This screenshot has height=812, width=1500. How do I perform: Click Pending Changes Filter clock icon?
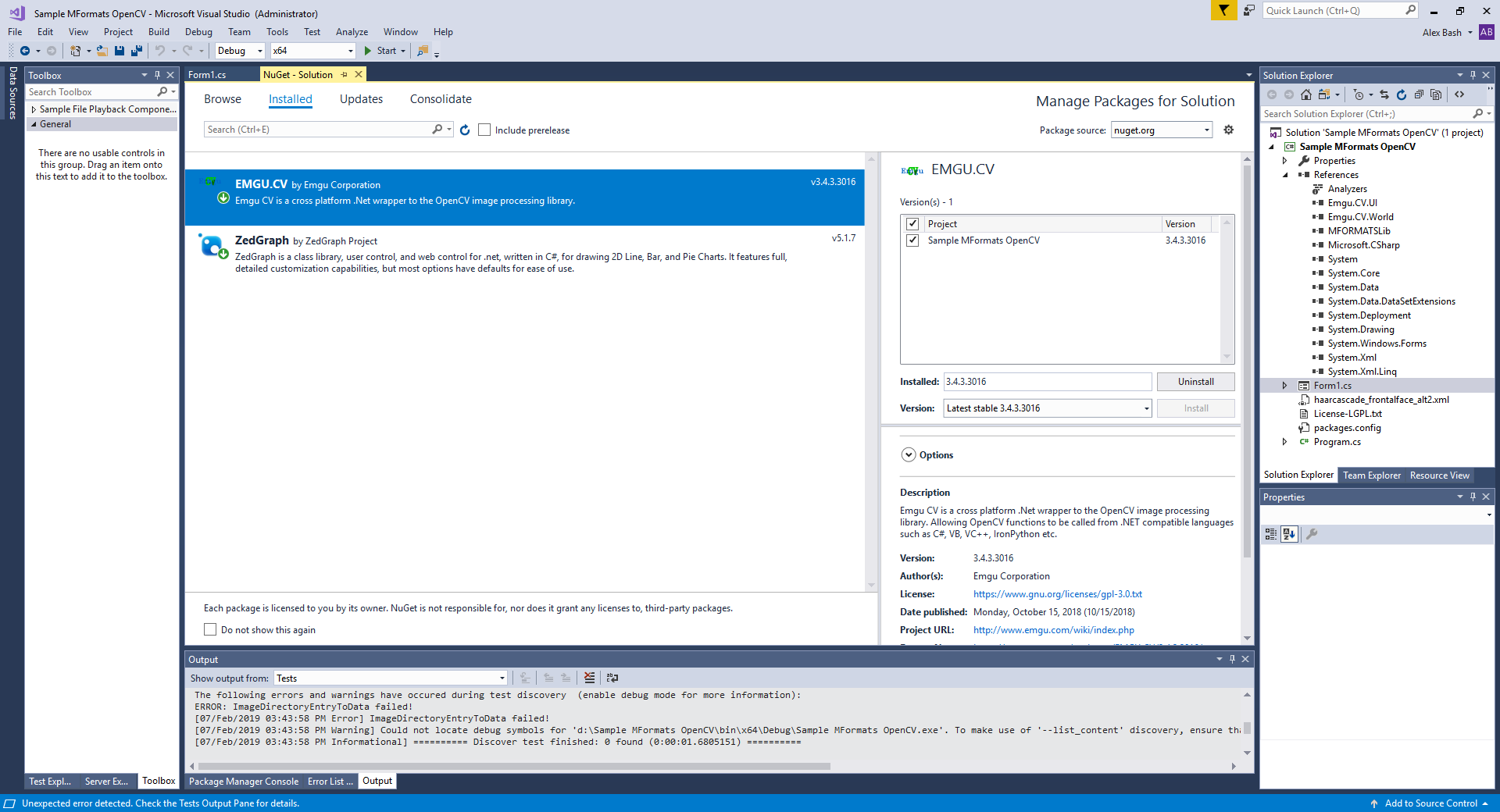(1359, 94)
